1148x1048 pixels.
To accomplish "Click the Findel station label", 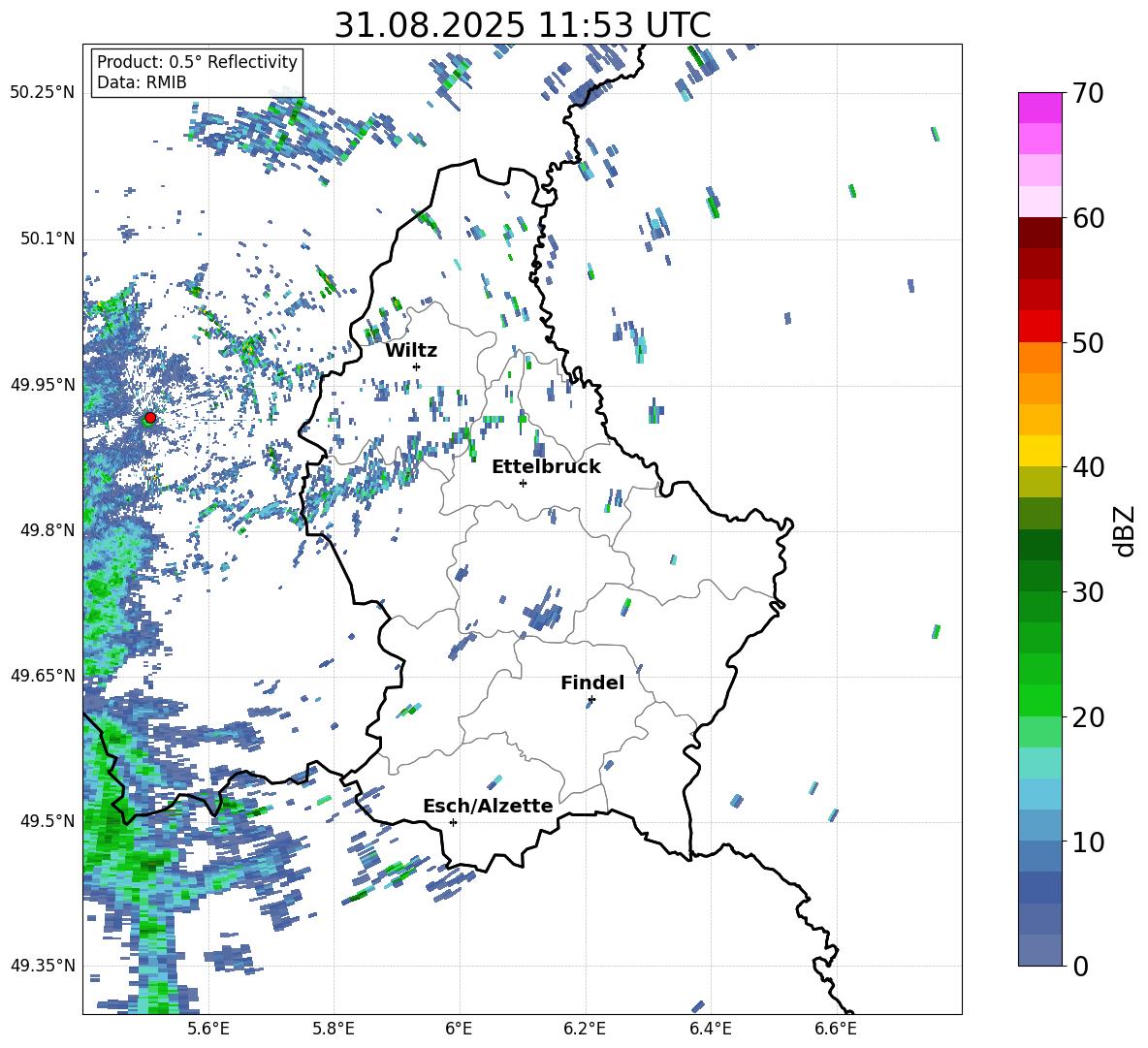I will tap(592, 683).
